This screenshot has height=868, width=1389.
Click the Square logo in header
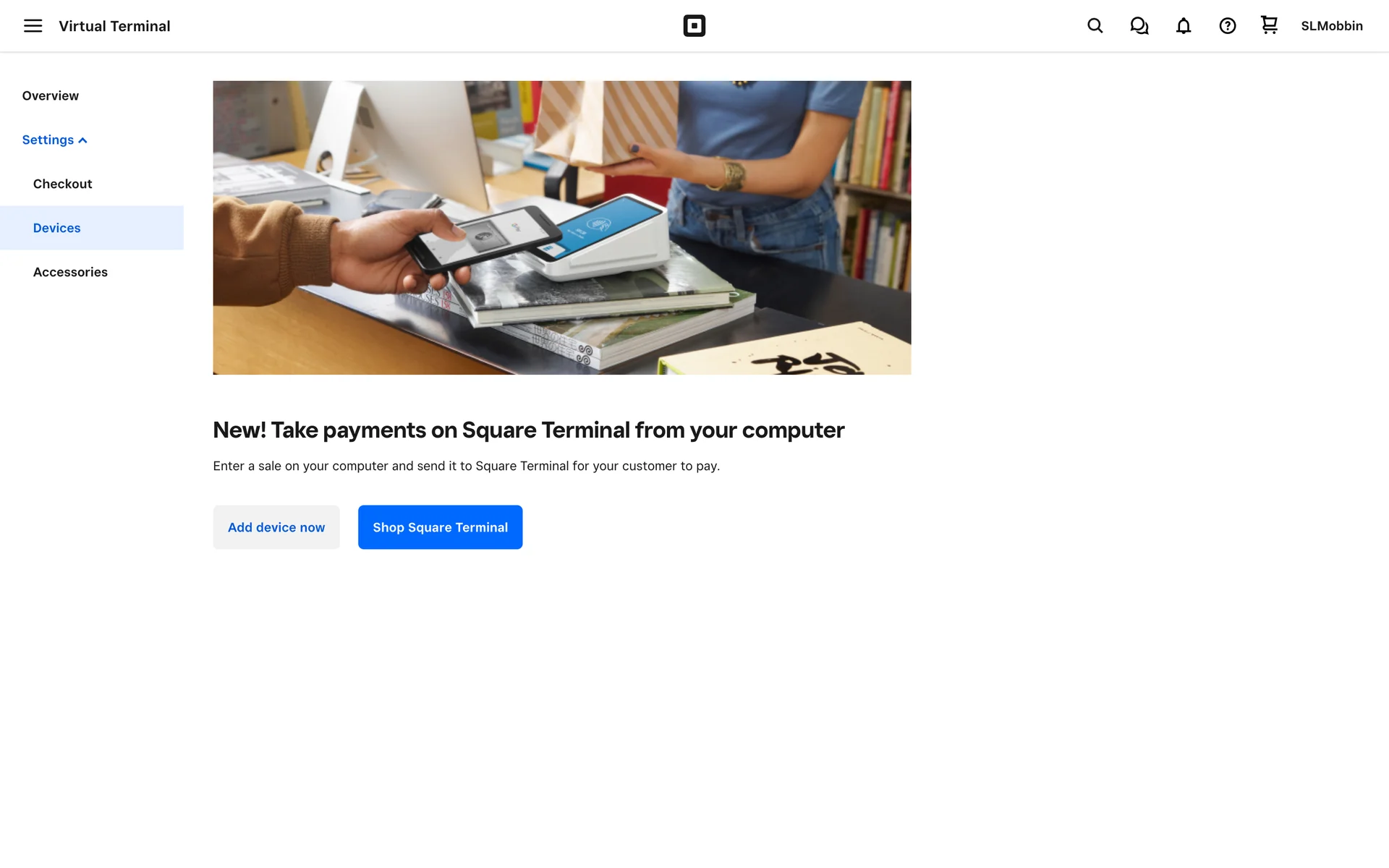(x=694, y=26)
